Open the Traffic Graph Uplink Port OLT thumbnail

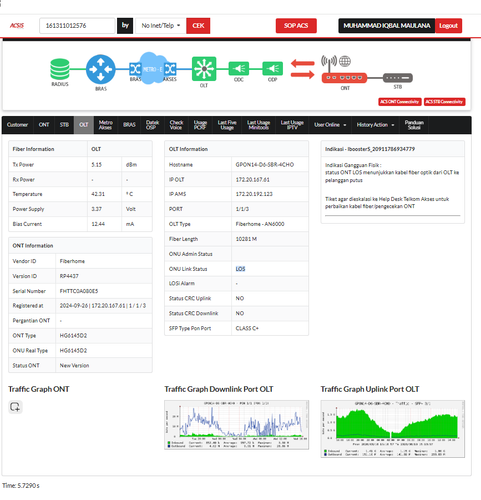coord(393,429)
